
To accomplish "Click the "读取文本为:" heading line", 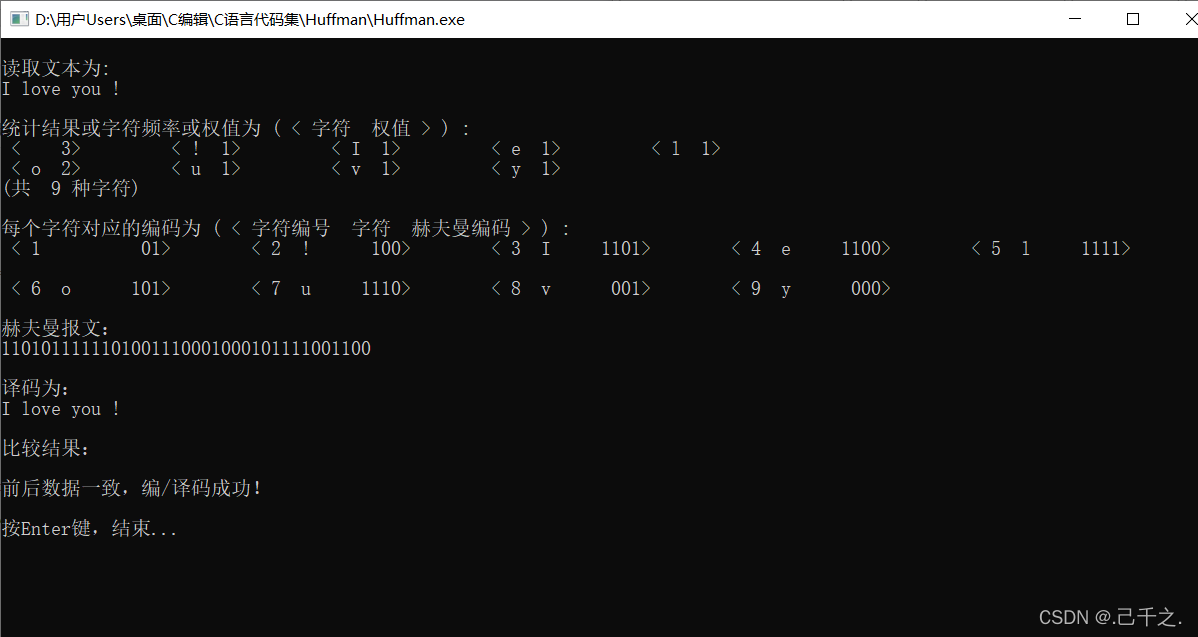I will pos(57,69).
